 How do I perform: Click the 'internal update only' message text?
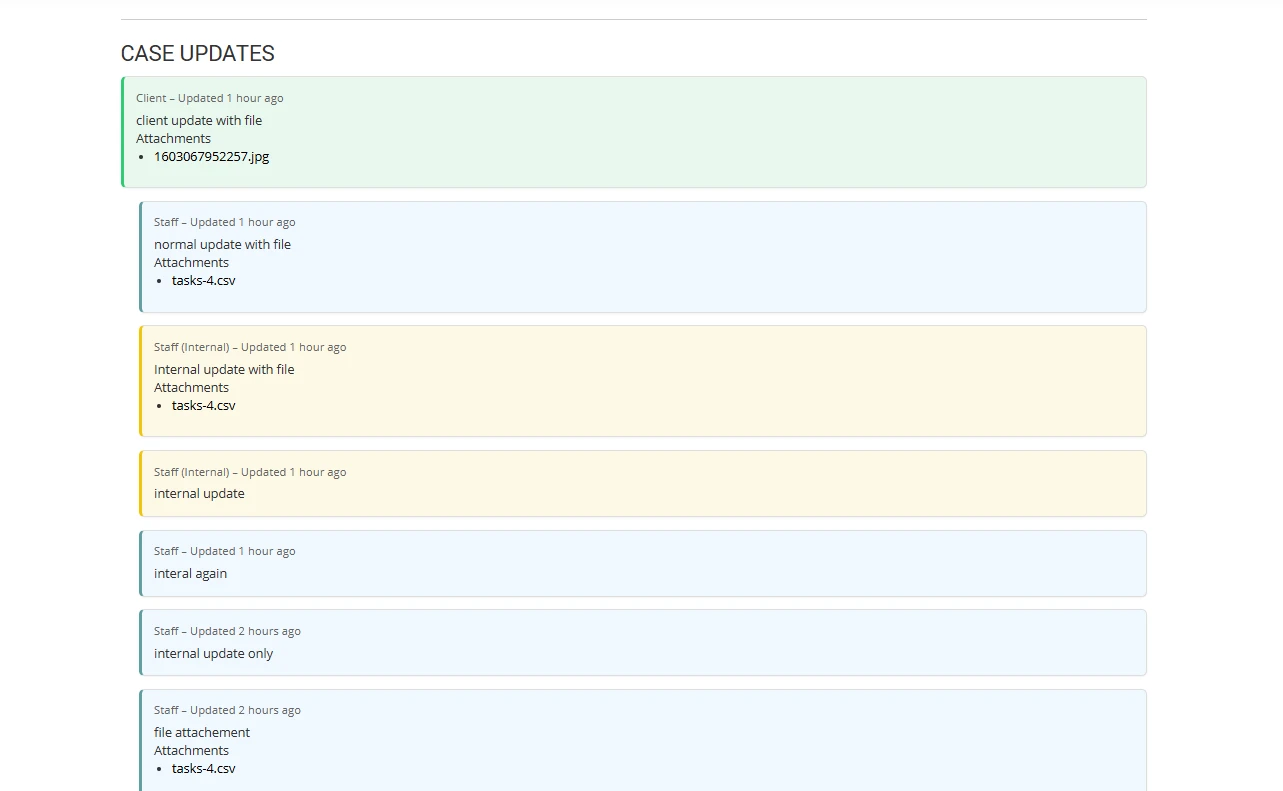(213, 654)
